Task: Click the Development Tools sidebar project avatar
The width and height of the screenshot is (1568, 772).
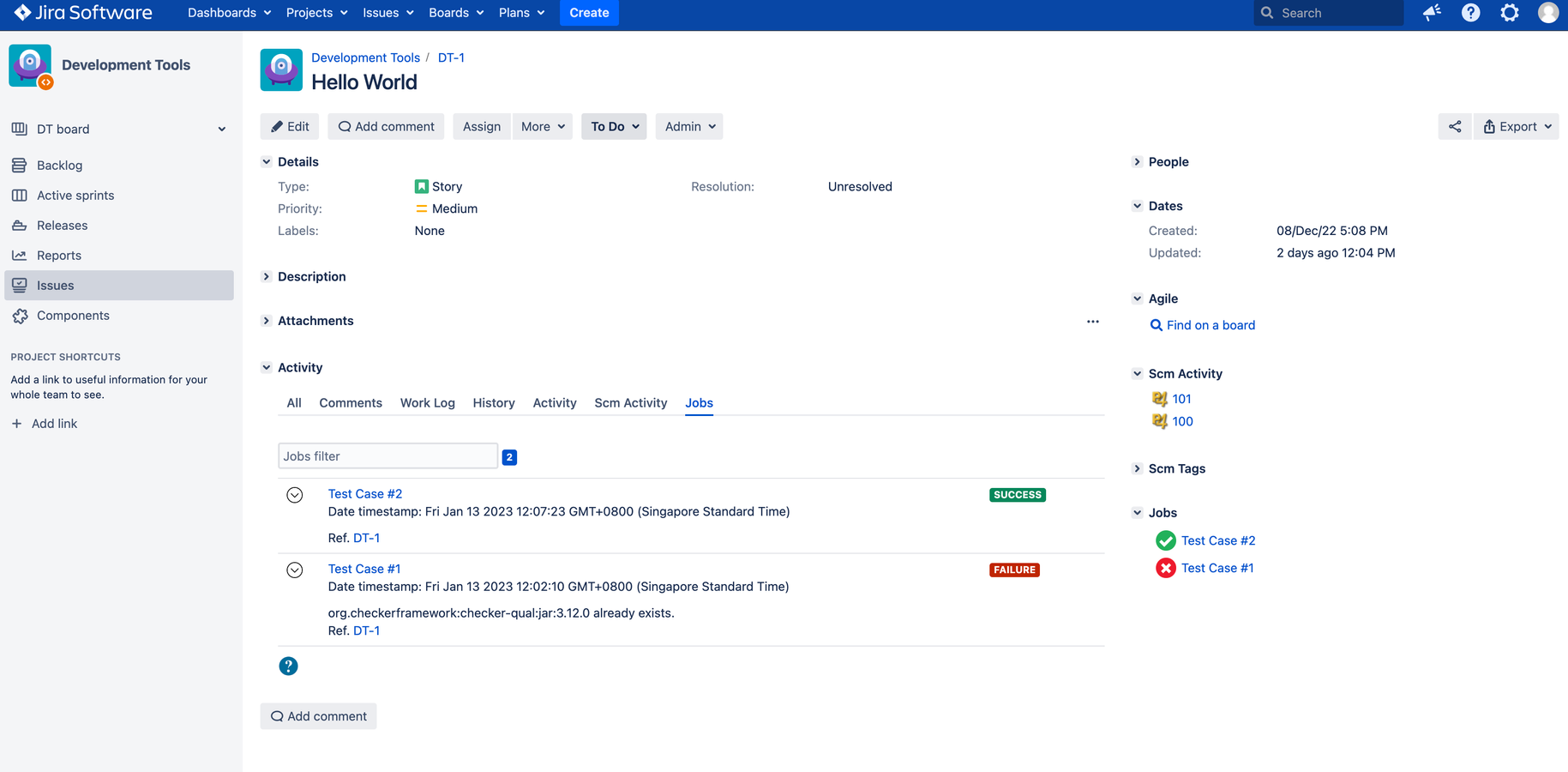Action: 31,66
